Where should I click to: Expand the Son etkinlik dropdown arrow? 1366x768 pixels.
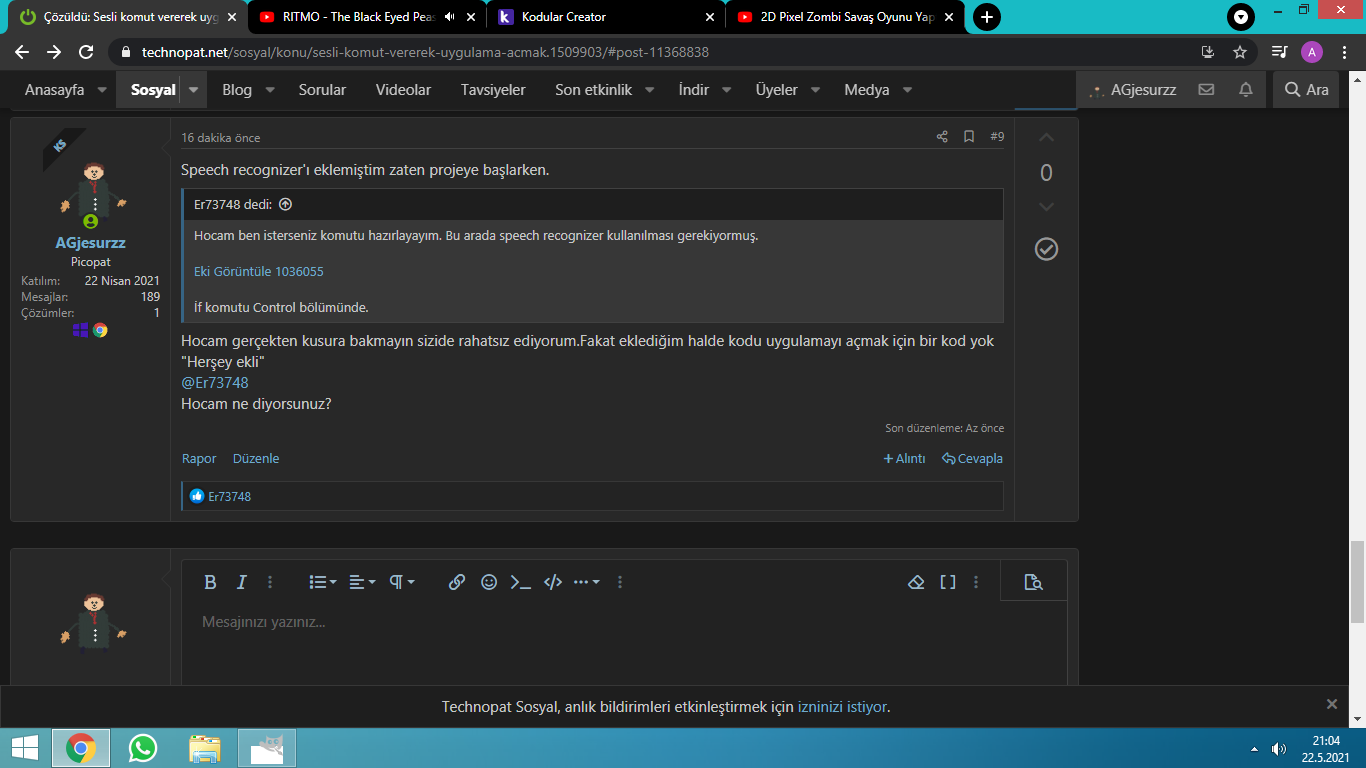[650, 90]
